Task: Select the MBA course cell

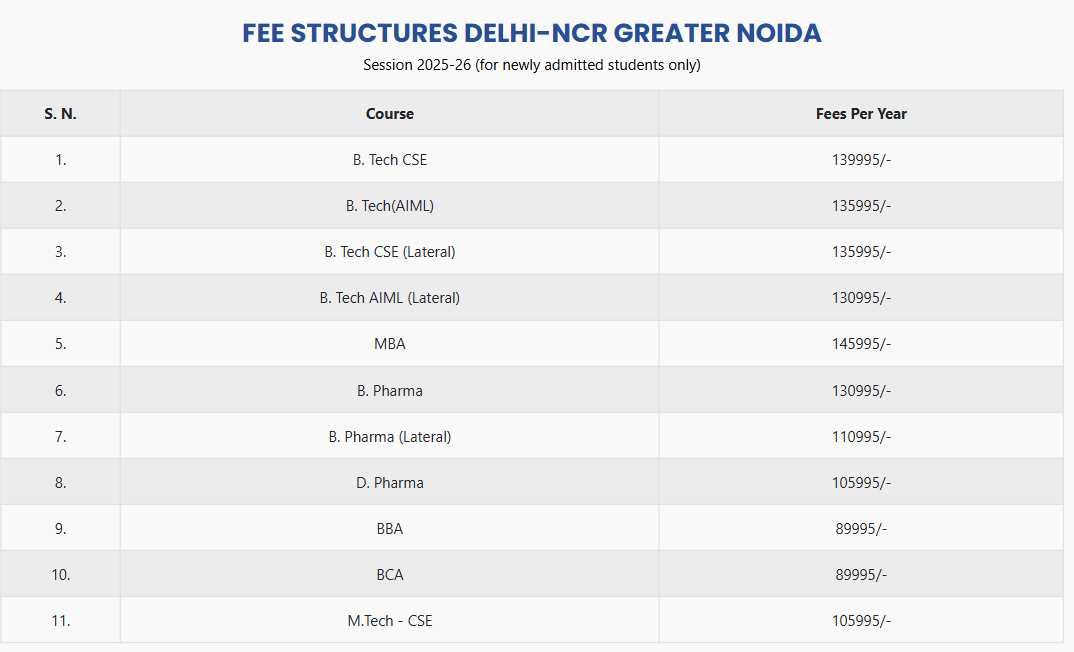Action: 389,344
